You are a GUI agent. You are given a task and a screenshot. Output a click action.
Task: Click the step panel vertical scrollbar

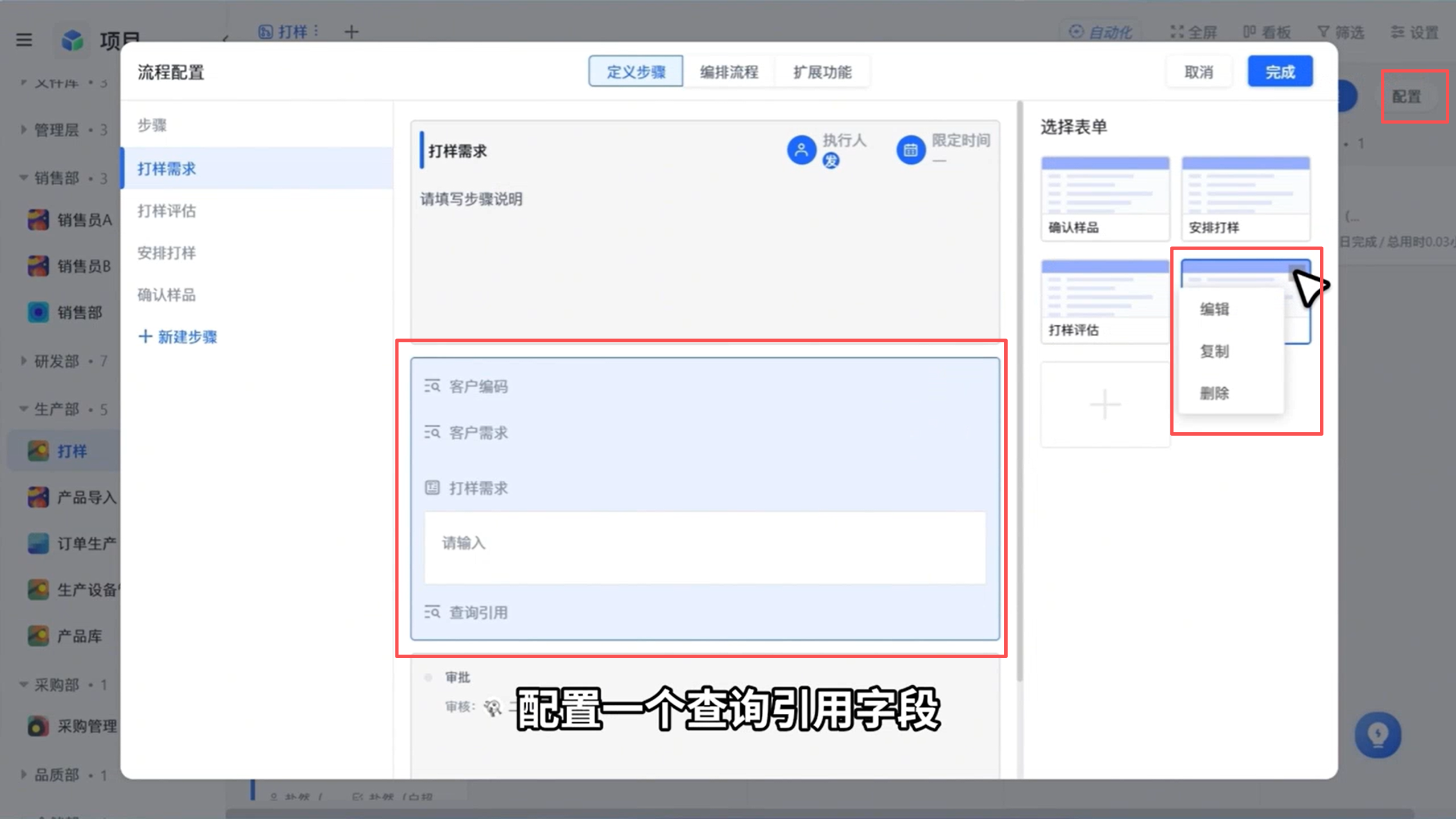(x=1019, y=391)
